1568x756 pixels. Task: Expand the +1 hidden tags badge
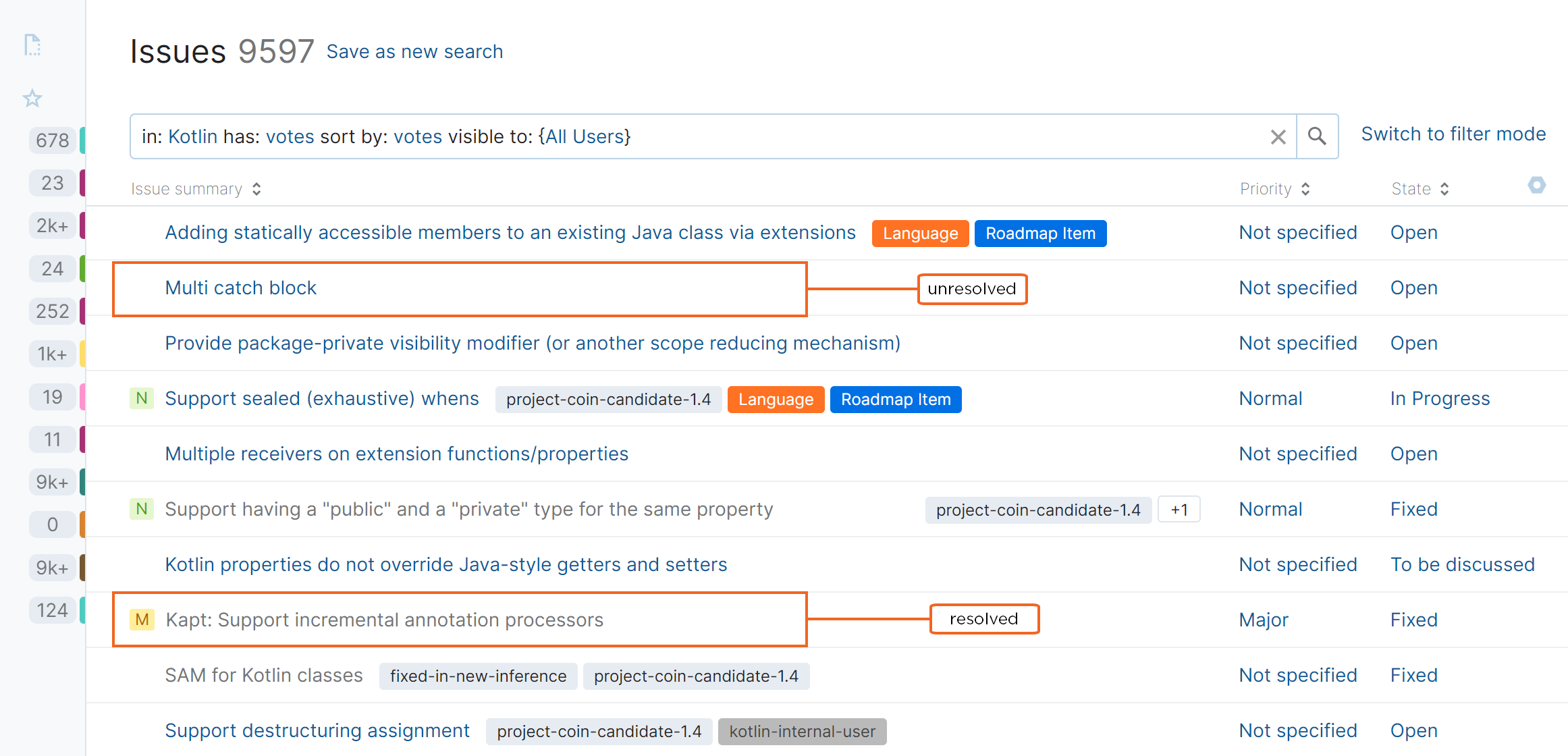coord(1179,510)
